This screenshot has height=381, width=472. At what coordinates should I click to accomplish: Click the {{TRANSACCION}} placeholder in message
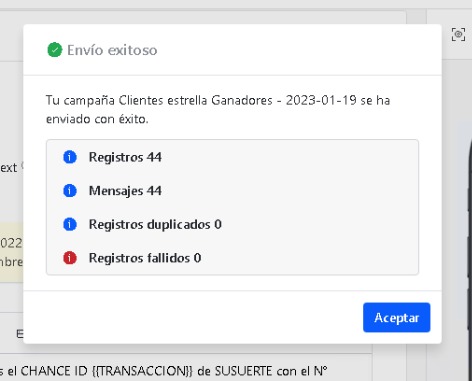(x=142, y=371)
